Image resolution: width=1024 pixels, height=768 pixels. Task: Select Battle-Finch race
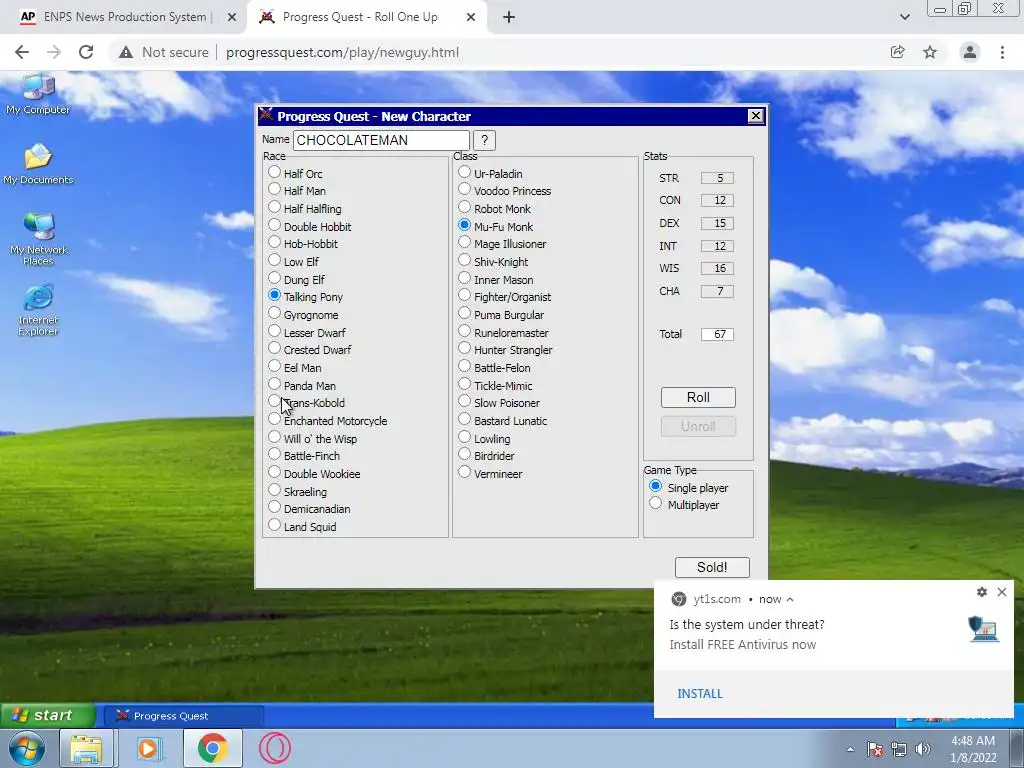click(274, 454)
